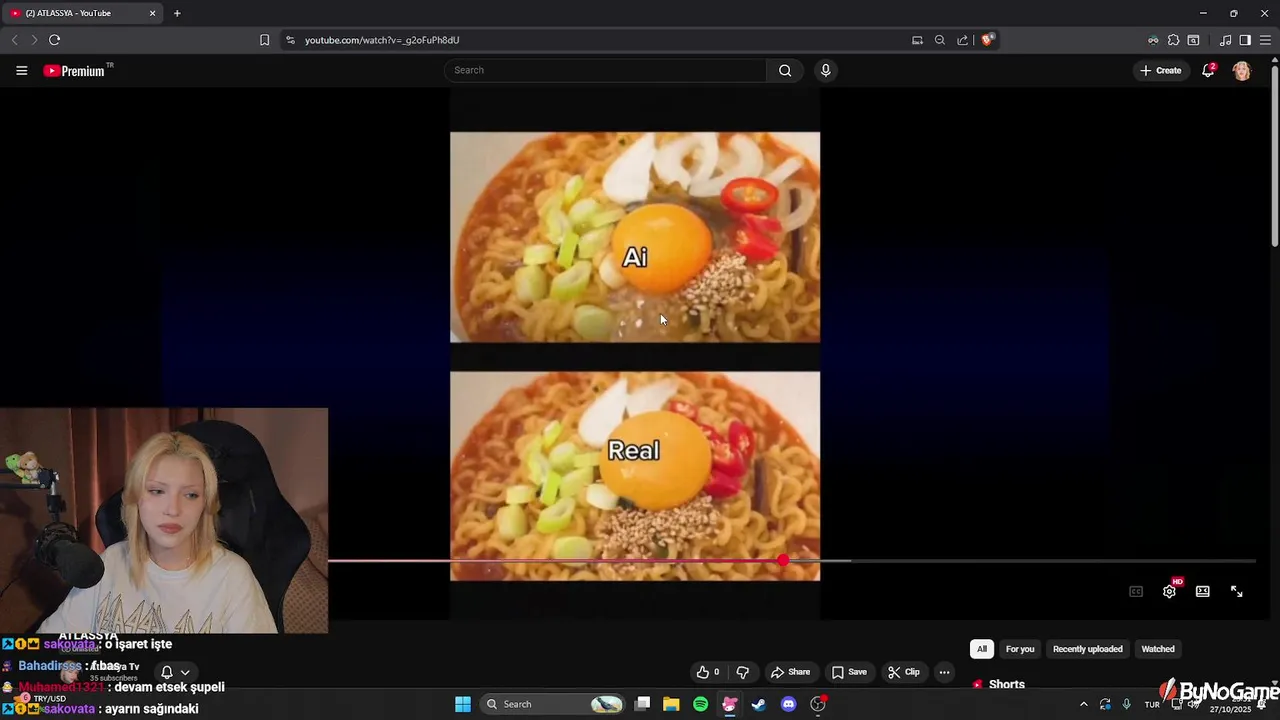Switch TUR keyboard language indicator

1152,704
